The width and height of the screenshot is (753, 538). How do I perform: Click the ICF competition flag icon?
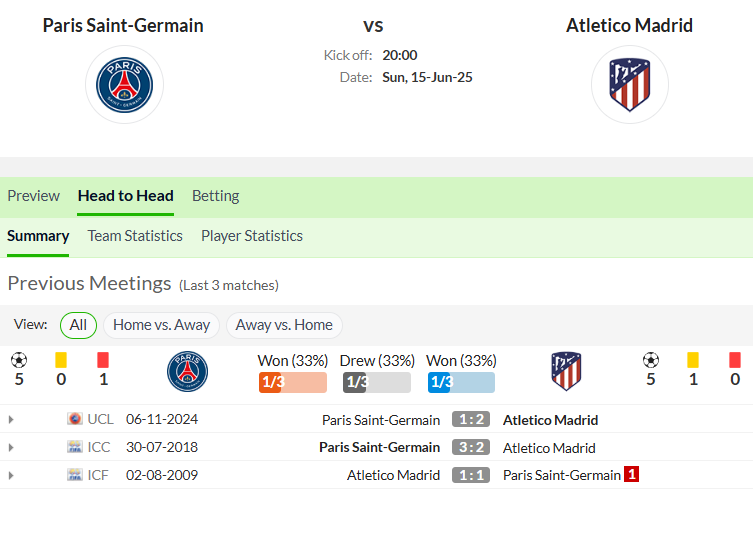point(74,475)
